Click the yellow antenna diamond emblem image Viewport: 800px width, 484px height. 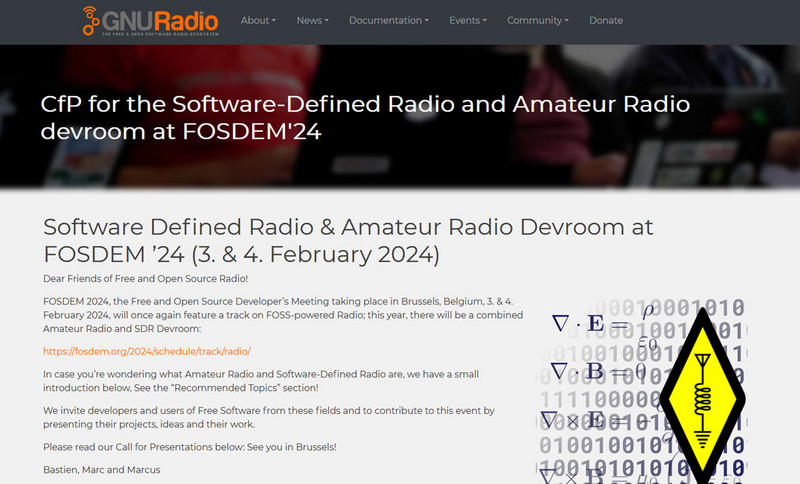(x=703, y=397)
